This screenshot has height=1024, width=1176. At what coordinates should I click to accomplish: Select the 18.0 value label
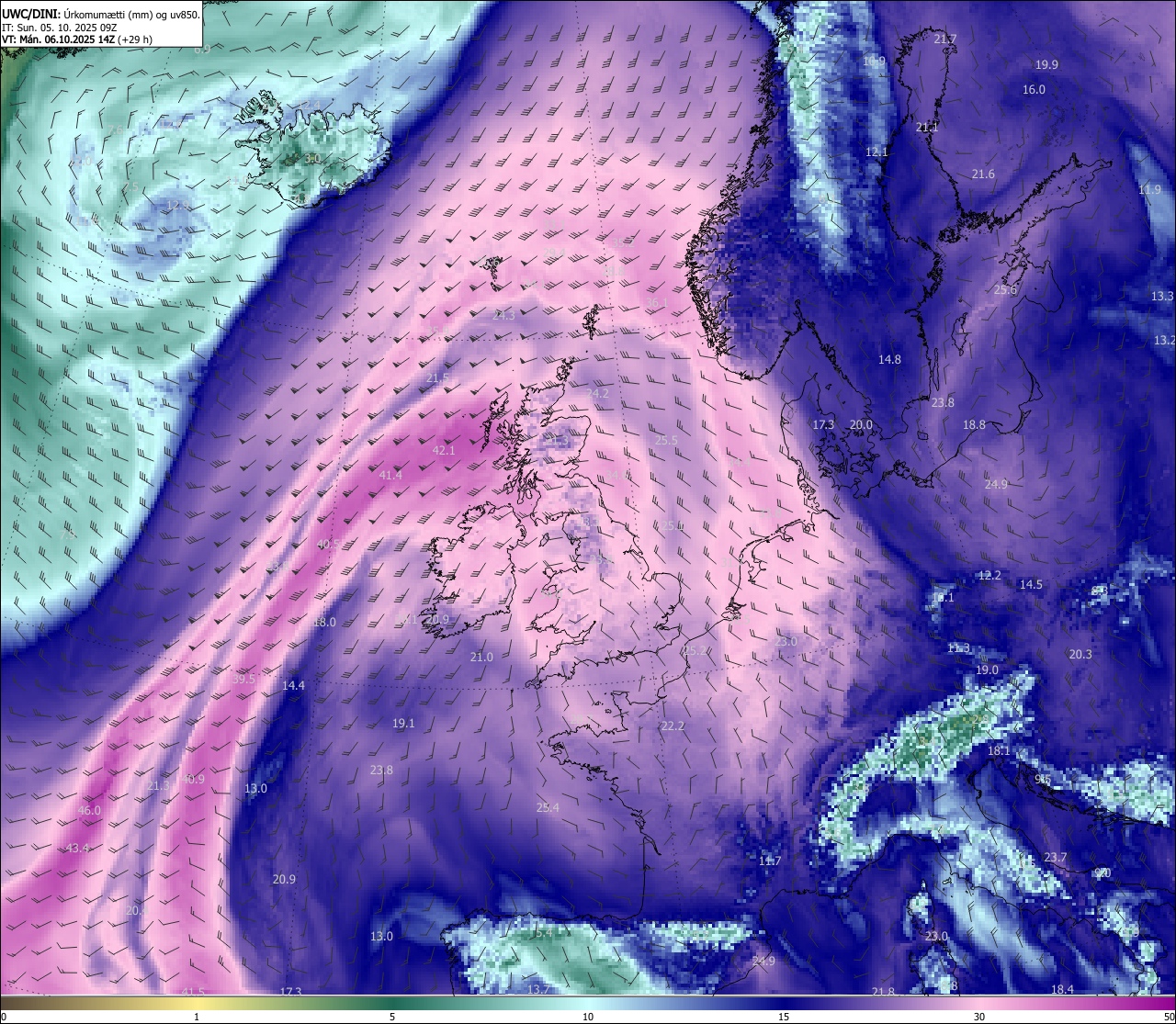click(x=324, y=622)
